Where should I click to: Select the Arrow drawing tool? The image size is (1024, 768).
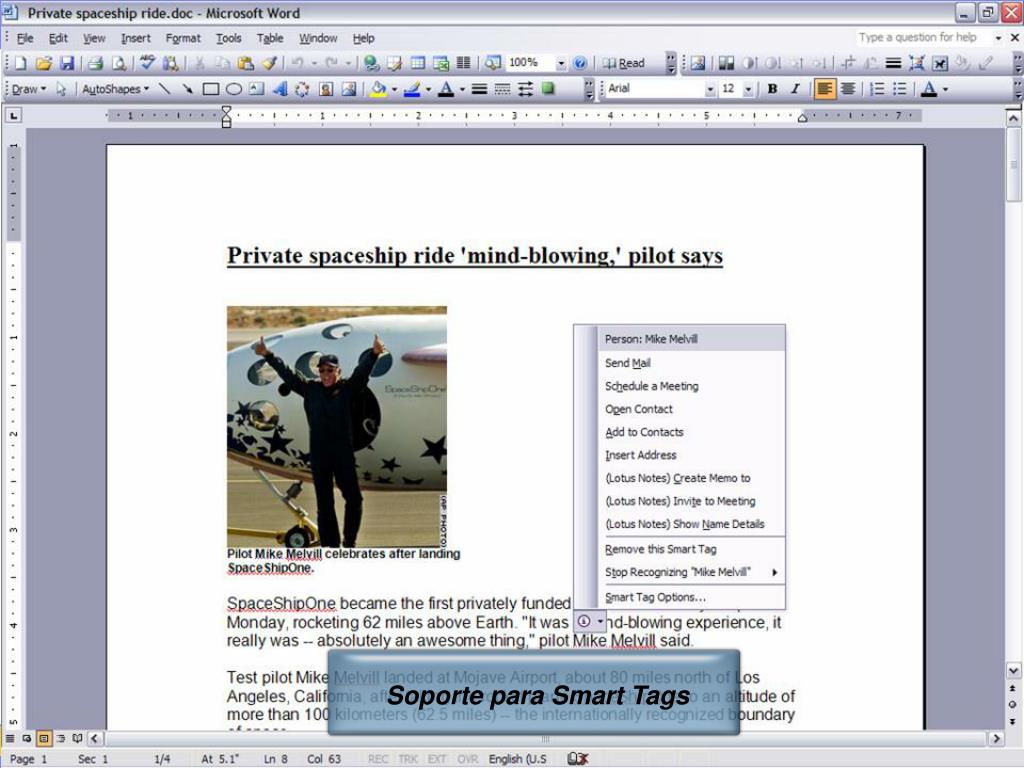click(x=187, y=89)
